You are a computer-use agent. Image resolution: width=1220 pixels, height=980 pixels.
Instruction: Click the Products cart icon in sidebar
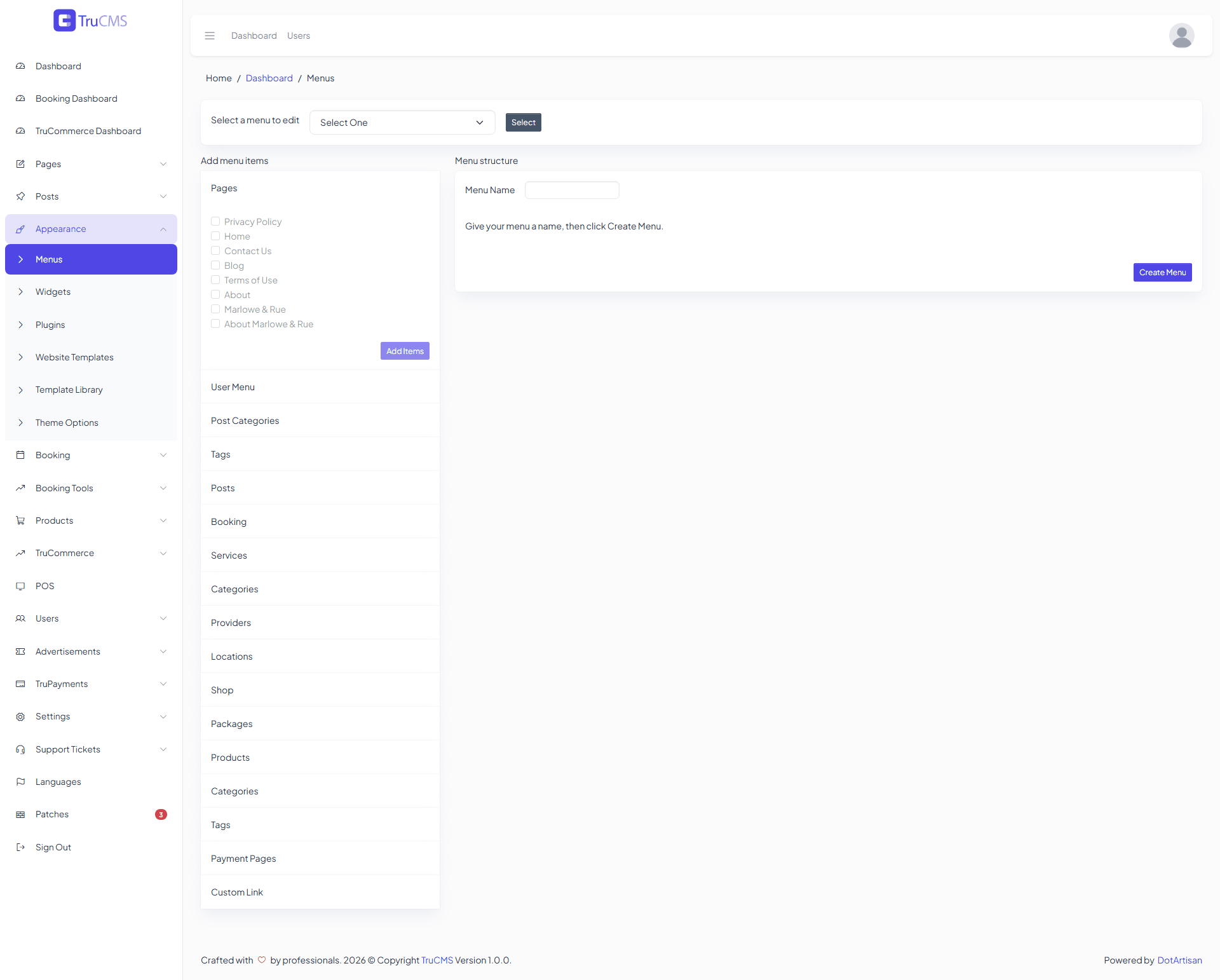pyautogui.click(x=20, y=521)
